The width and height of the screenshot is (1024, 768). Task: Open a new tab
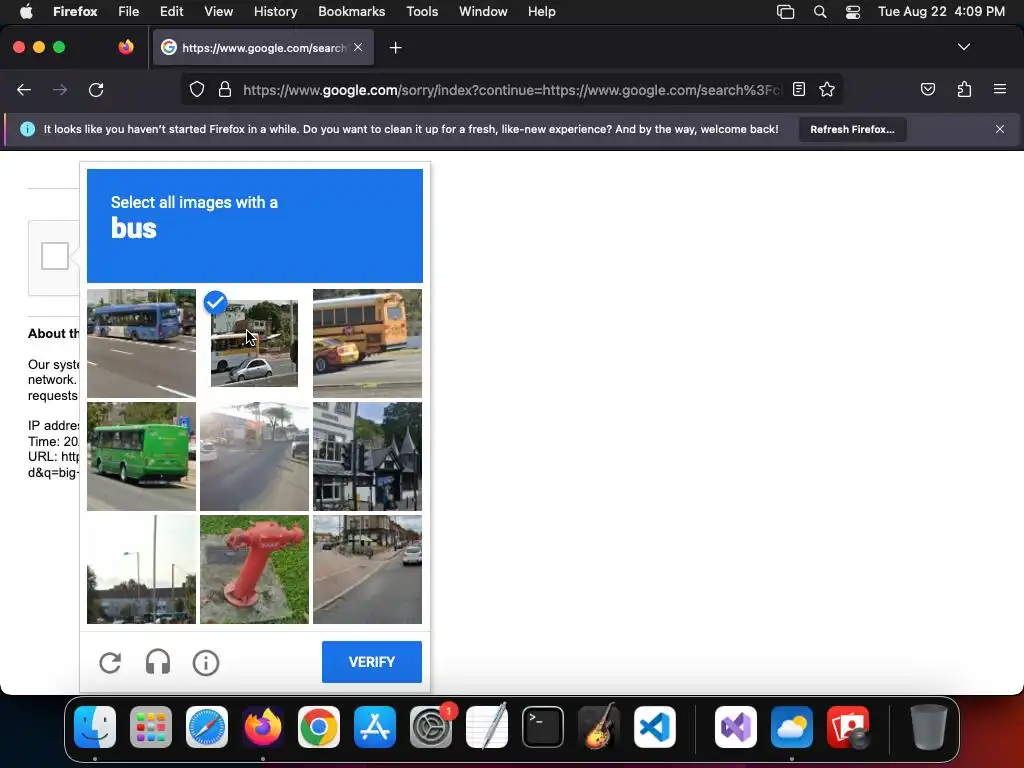395,48
